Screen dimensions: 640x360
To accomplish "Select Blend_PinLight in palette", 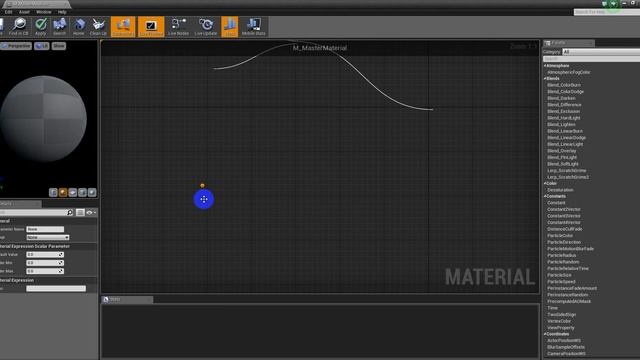I will coord(562,157).
